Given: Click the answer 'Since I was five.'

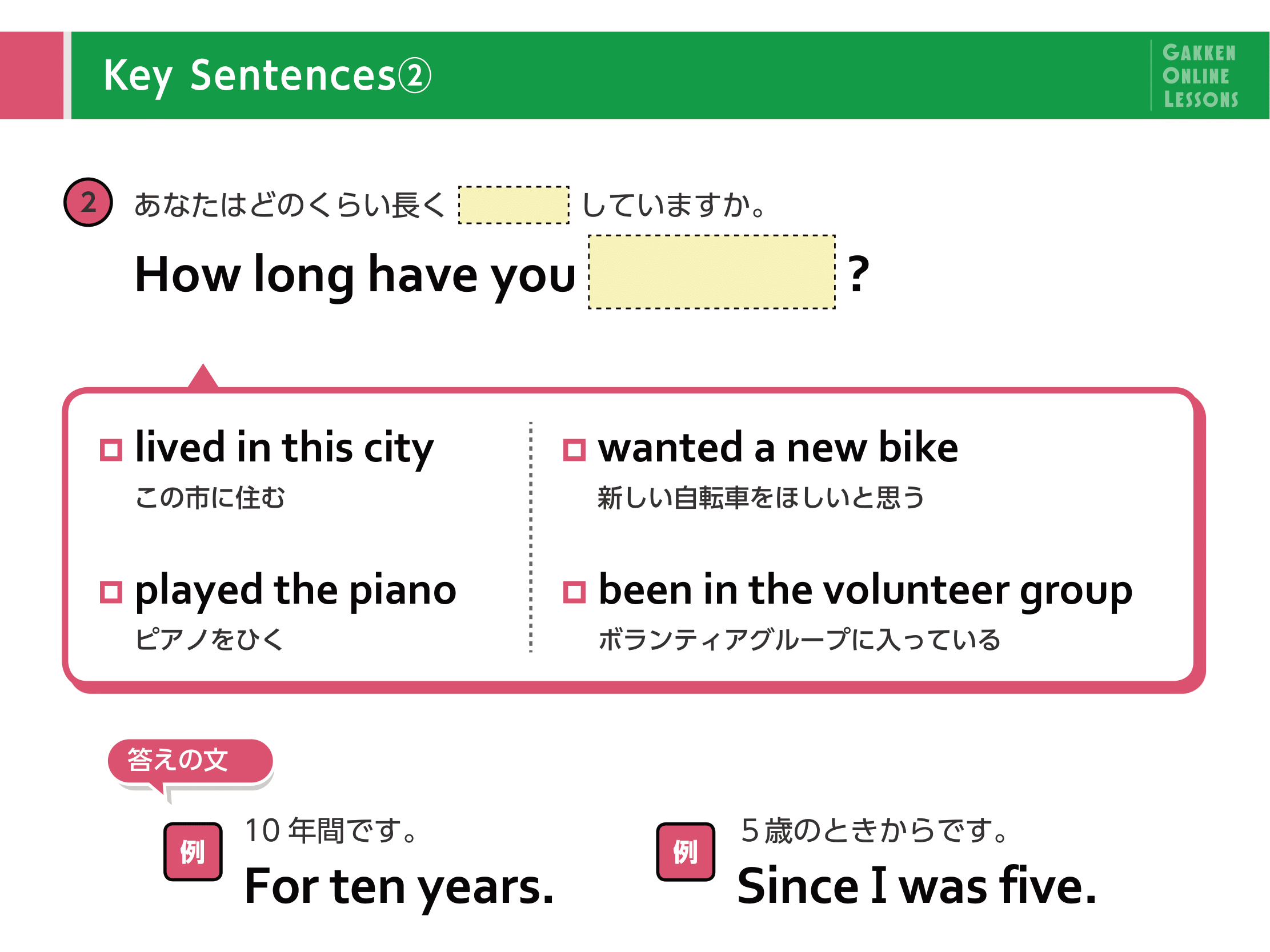Looking at the screenshot, I should 917,886.
